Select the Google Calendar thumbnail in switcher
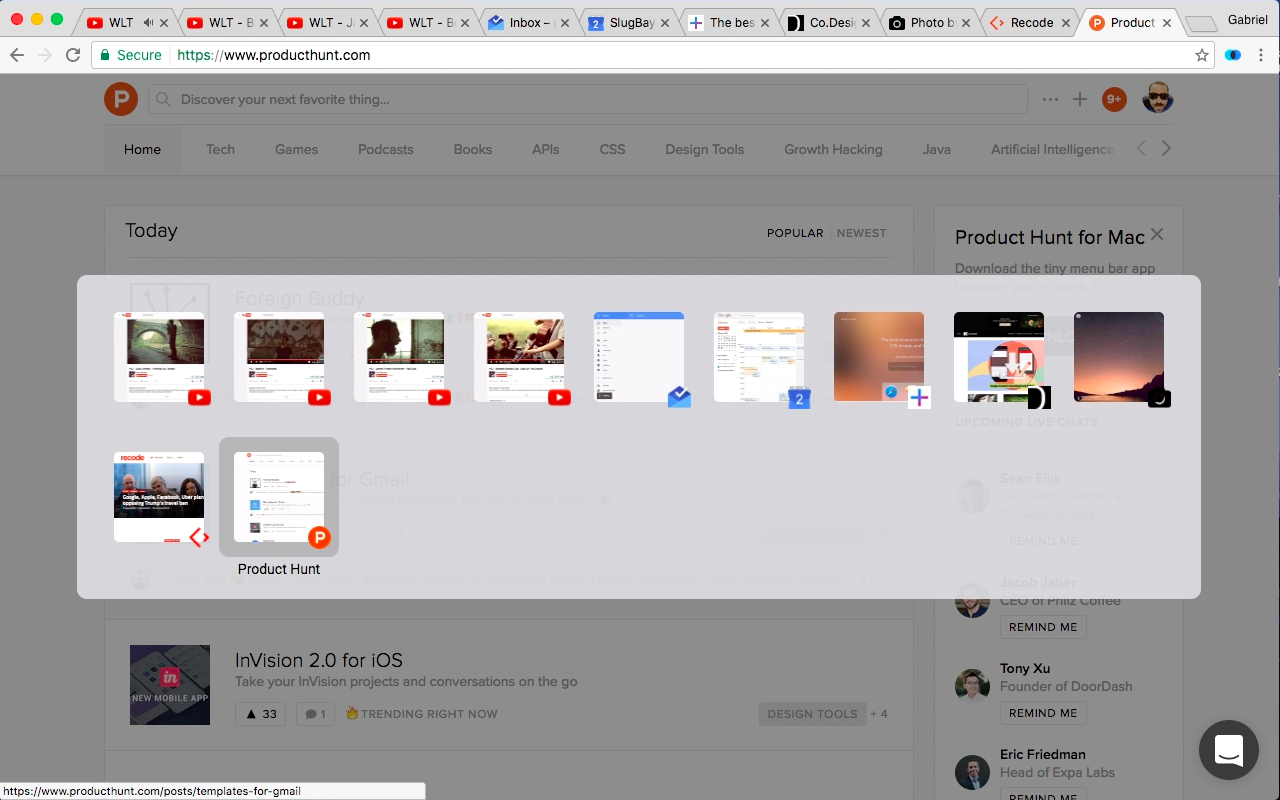1280x800 pixels. point(759,357)
